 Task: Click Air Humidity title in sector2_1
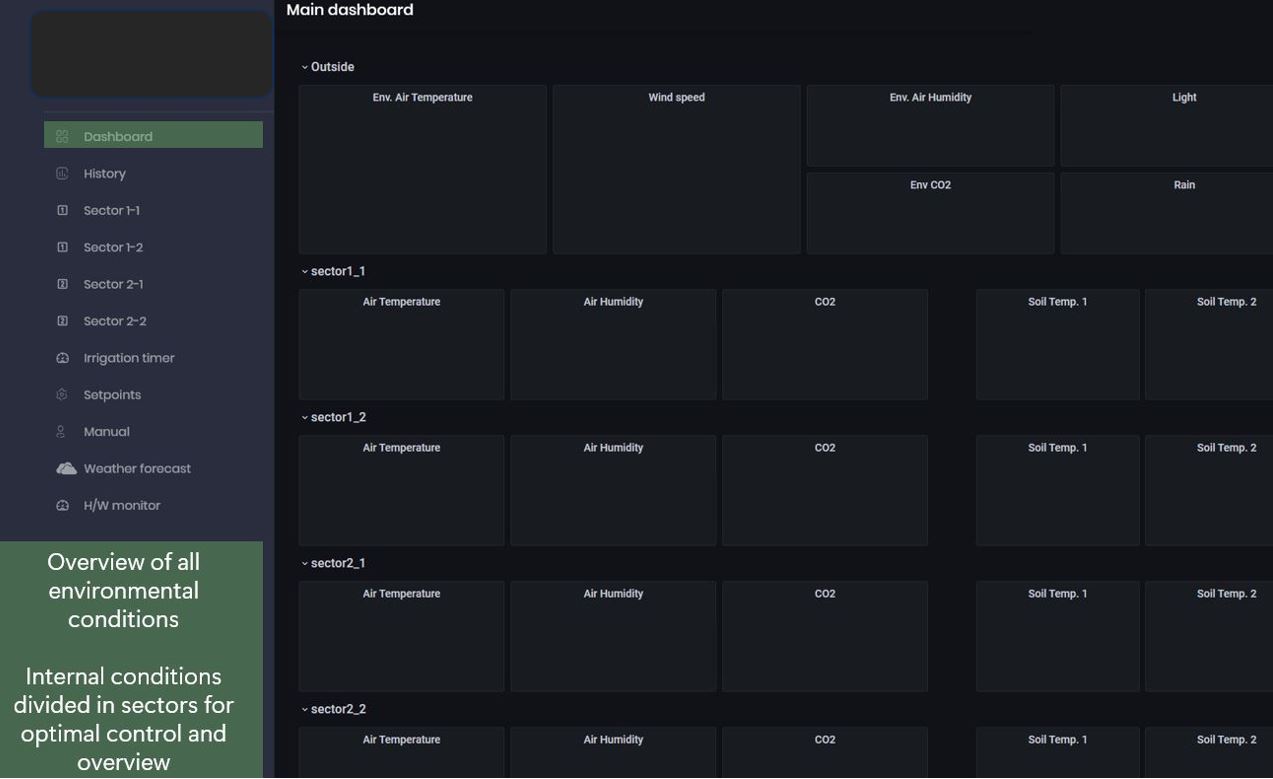[x=614, y=594]
